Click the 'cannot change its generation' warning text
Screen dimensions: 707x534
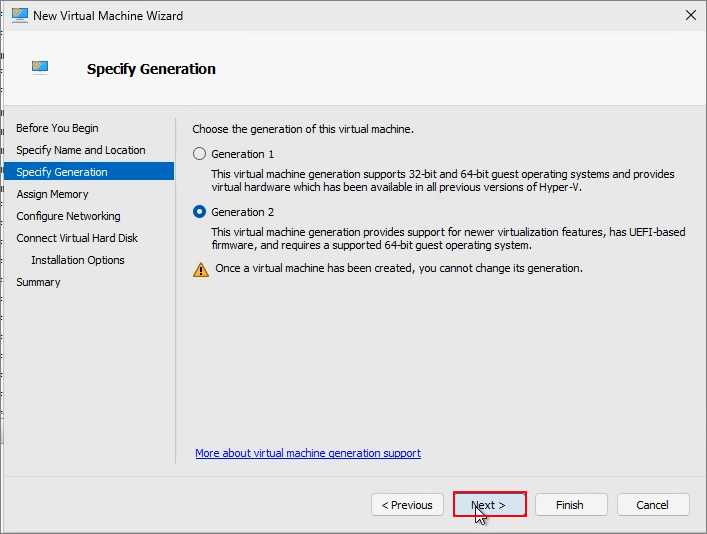pyautogui.click(x=399, y=268)
